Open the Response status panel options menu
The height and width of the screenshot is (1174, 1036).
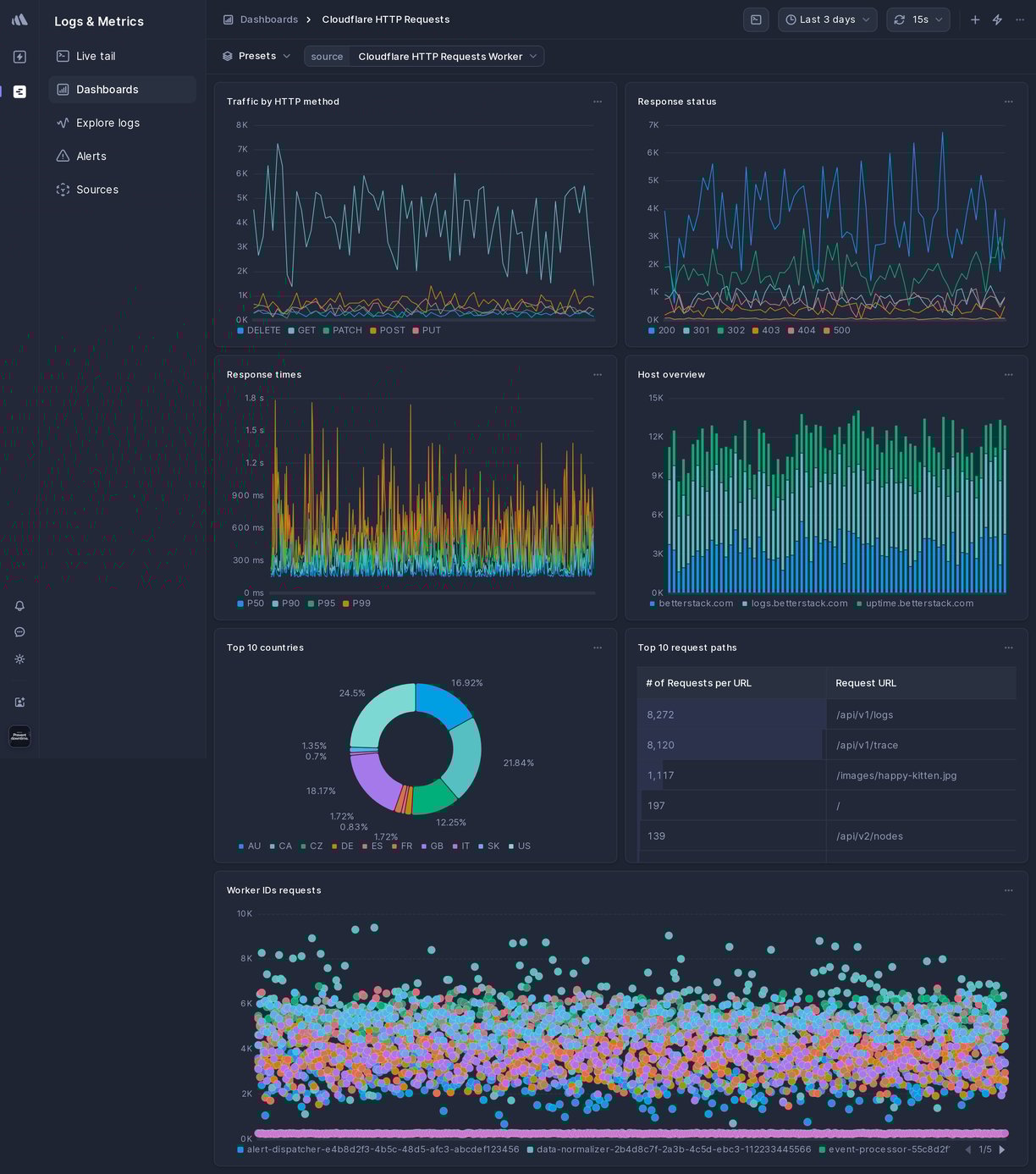coord(1008,101)
